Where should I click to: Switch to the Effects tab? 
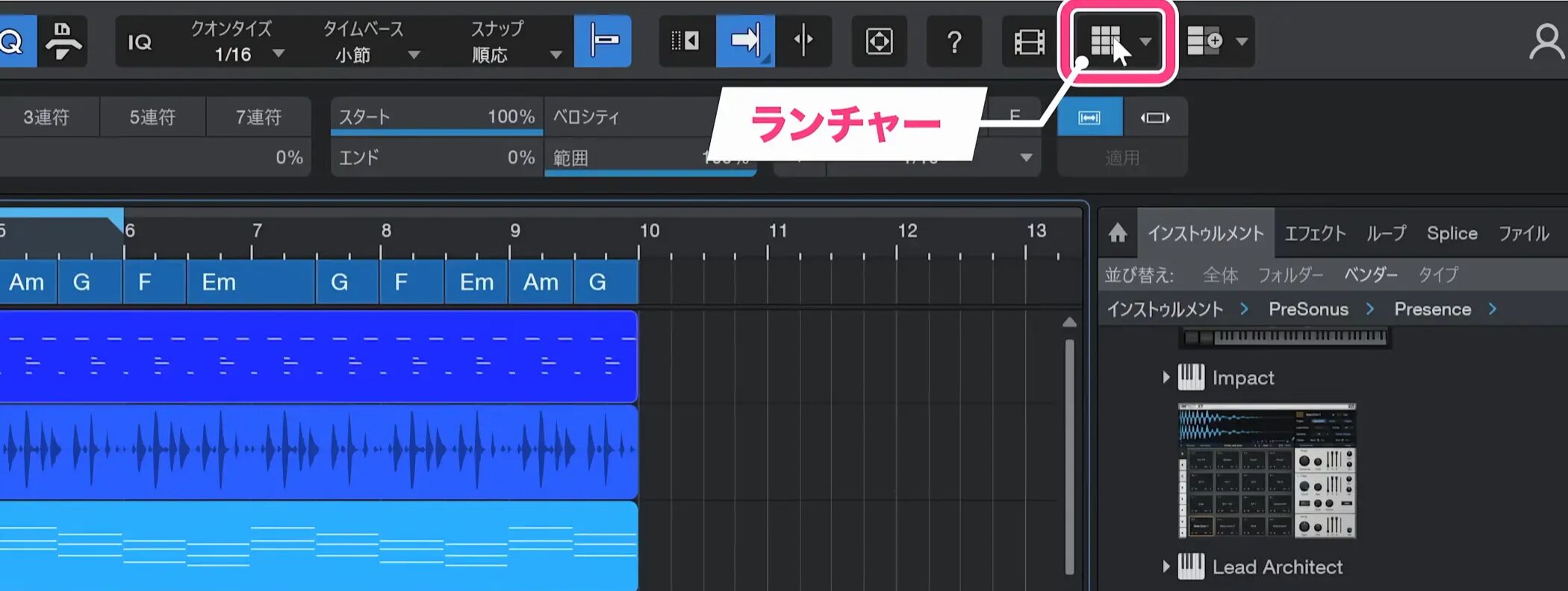(1314, 234)
